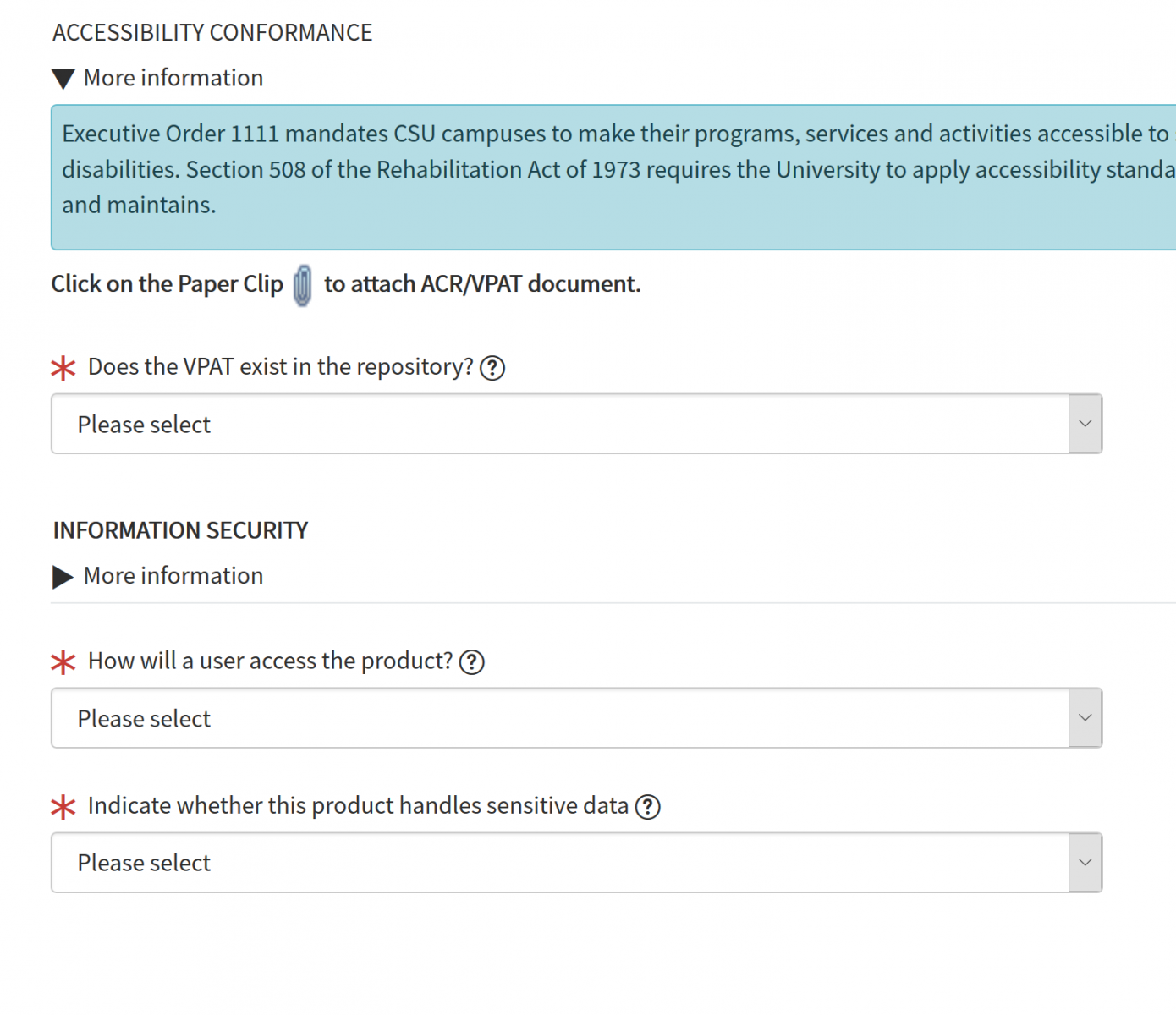Open help icon beside user access question
The height and width of the screenshot is (1015, 1176).
pos(472,662)
